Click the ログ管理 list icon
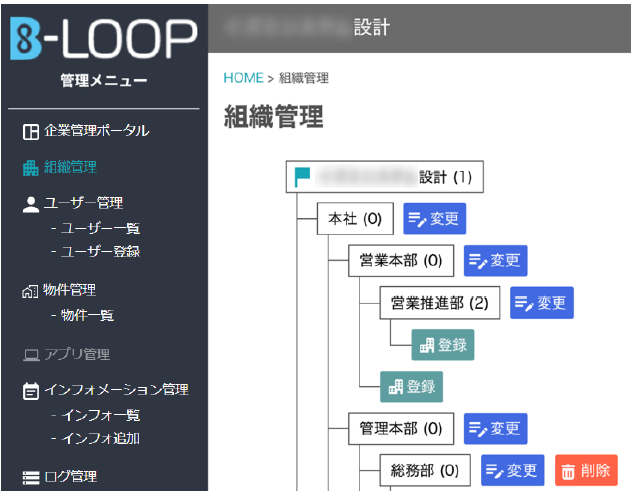 (30, 476)
